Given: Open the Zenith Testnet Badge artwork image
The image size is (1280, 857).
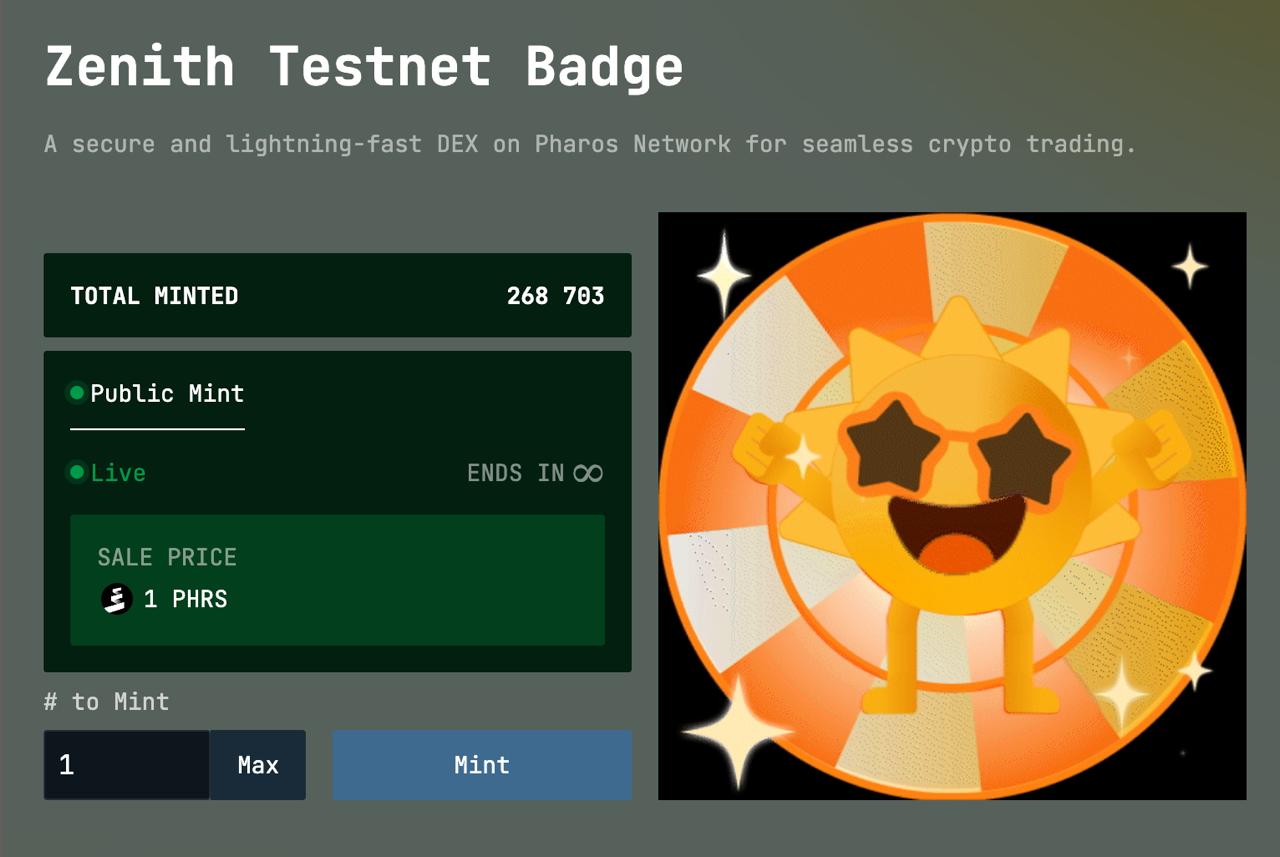Looking at the screenshot, I should (952, 506).
